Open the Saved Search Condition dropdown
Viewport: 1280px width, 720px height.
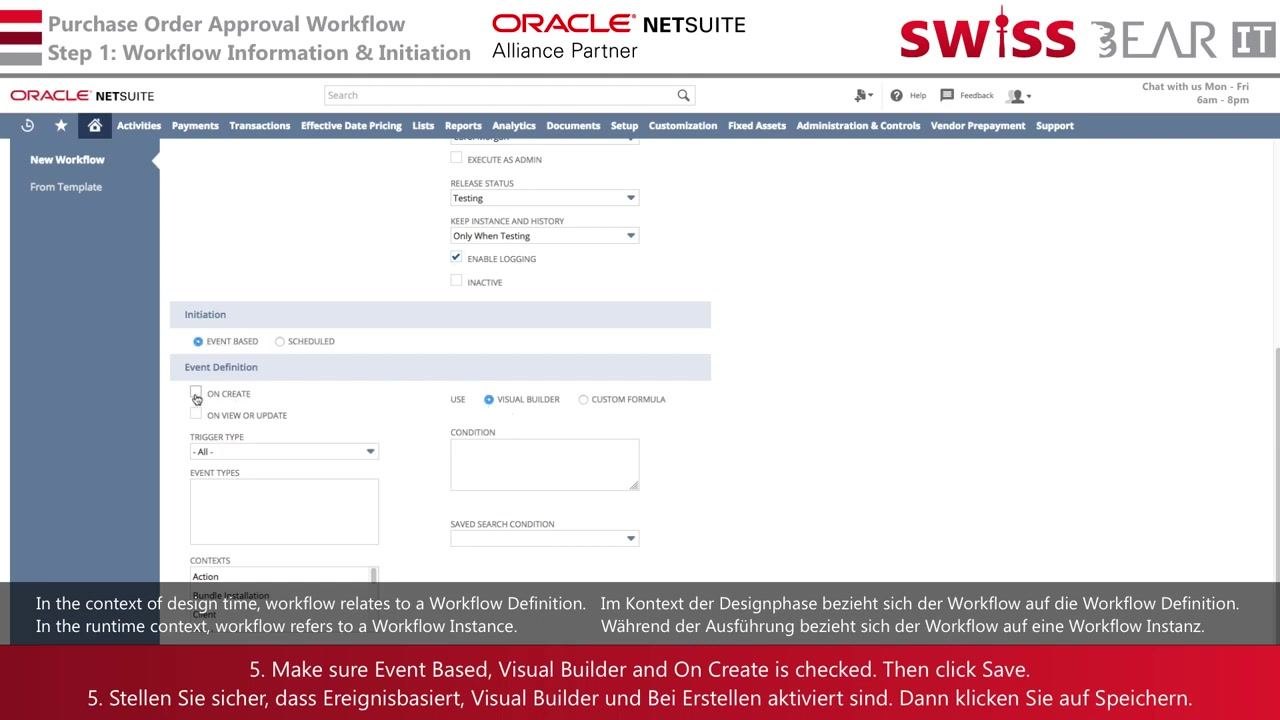pyautogui.click(x=545, y=538)
